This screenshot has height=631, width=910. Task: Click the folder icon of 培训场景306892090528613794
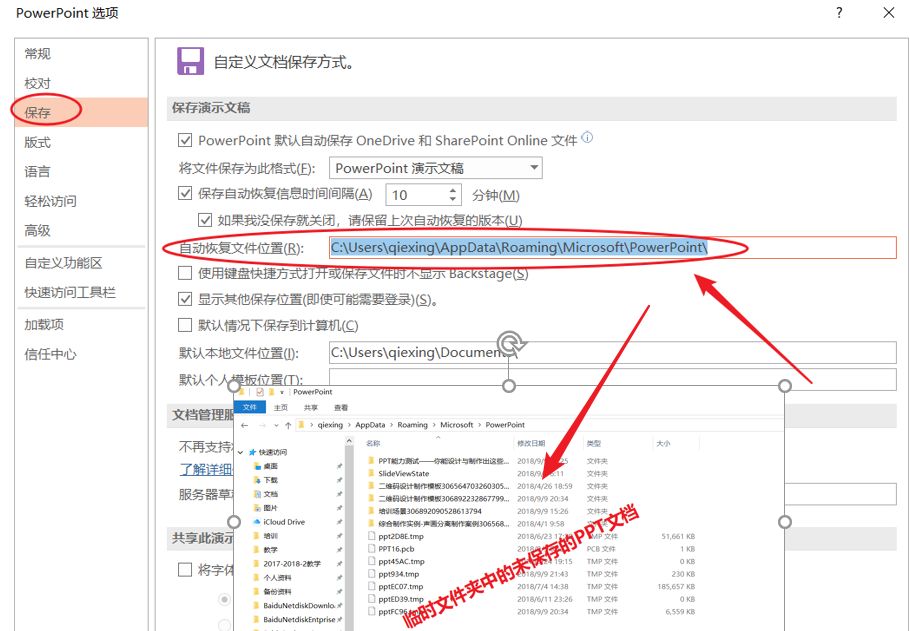(372, 511)
